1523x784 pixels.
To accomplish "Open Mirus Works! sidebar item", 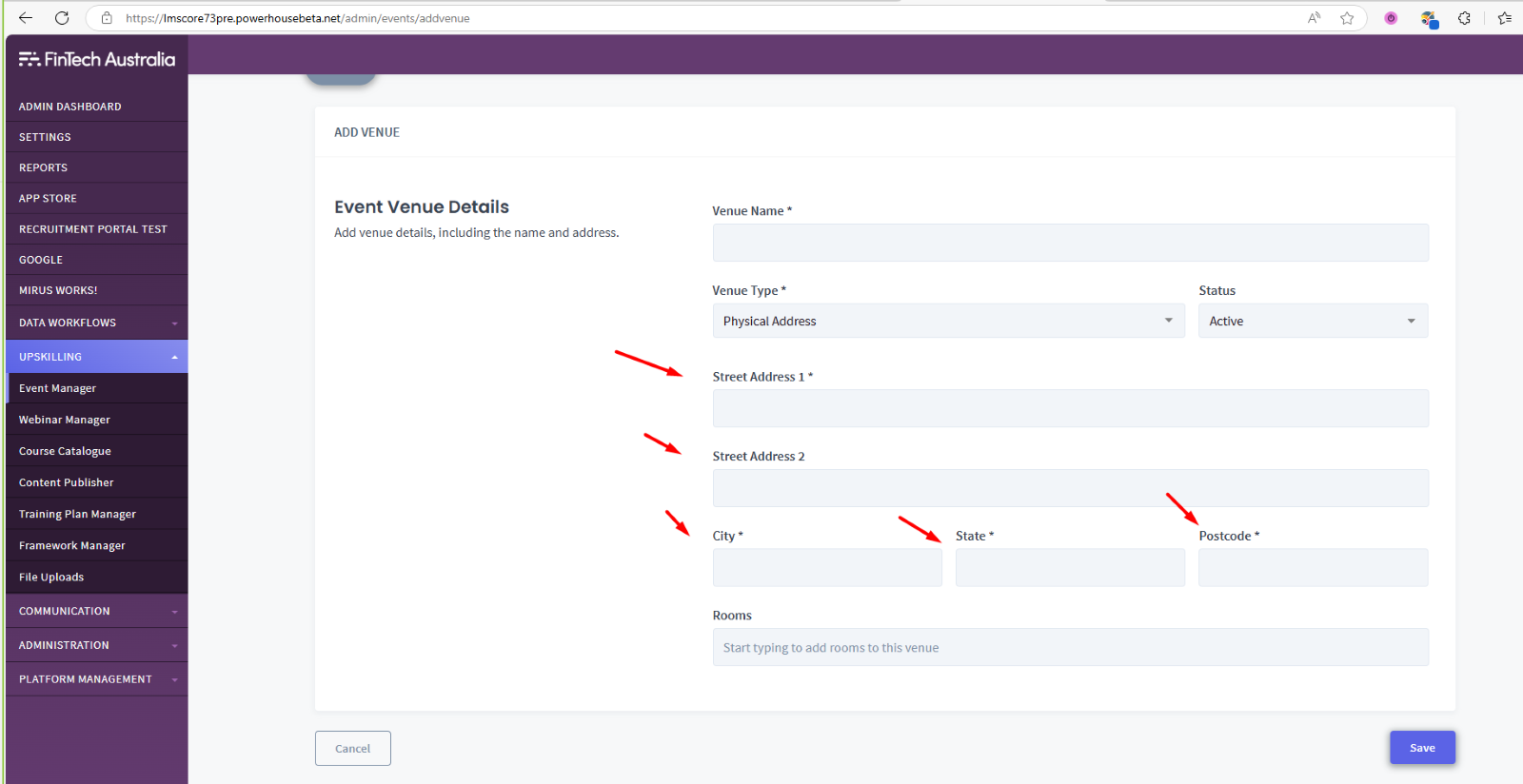I will pyautogui.click(x=96, y=290).
